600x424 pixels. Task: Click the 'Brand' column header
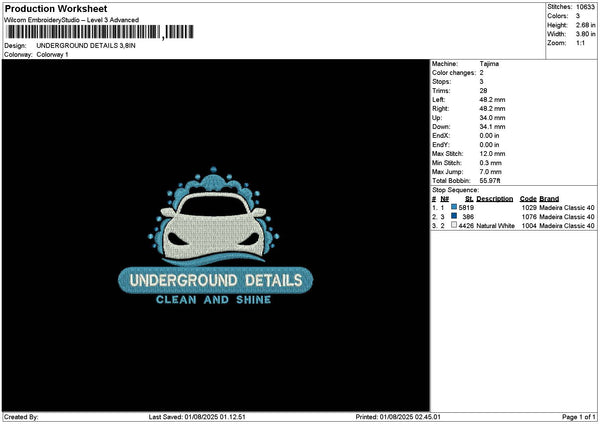(549, 199)
